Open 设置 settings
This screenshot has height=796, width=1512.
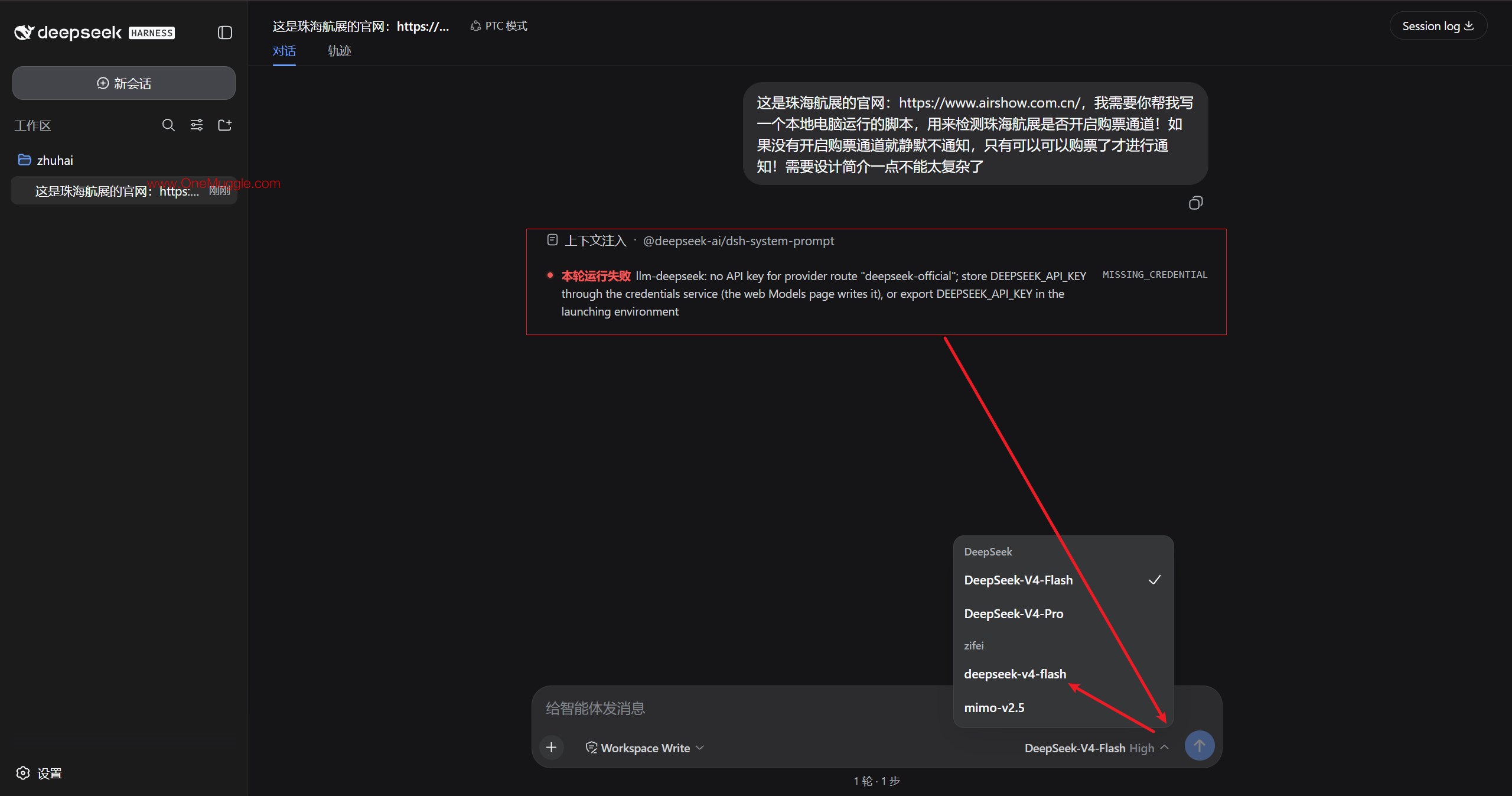point(39,774)
